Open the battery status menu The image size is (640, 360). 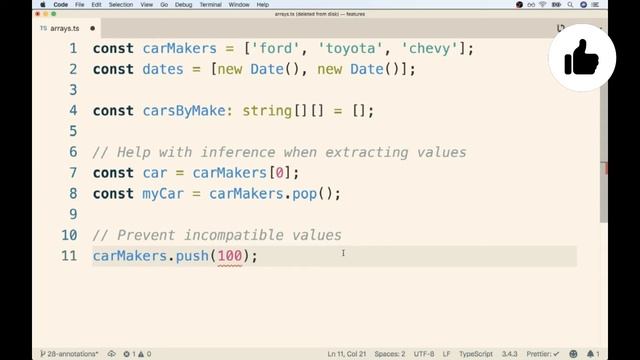pyautogui.click(x=556, y=5)
